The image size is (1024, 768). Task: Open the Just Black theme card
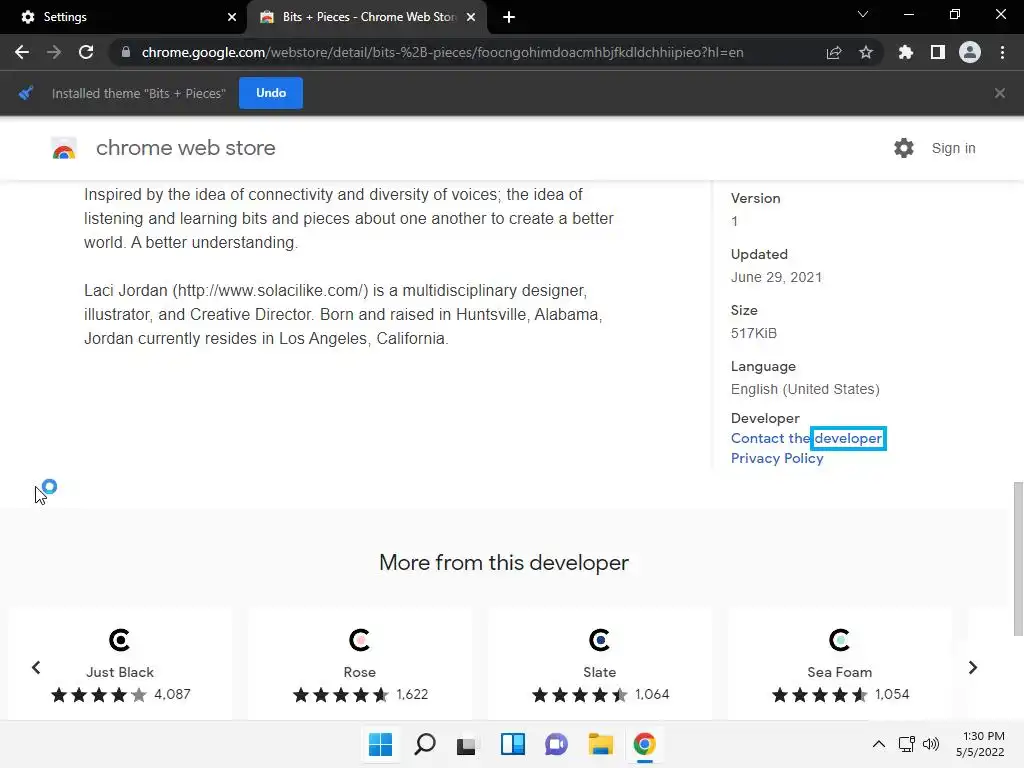click(120, 665)
